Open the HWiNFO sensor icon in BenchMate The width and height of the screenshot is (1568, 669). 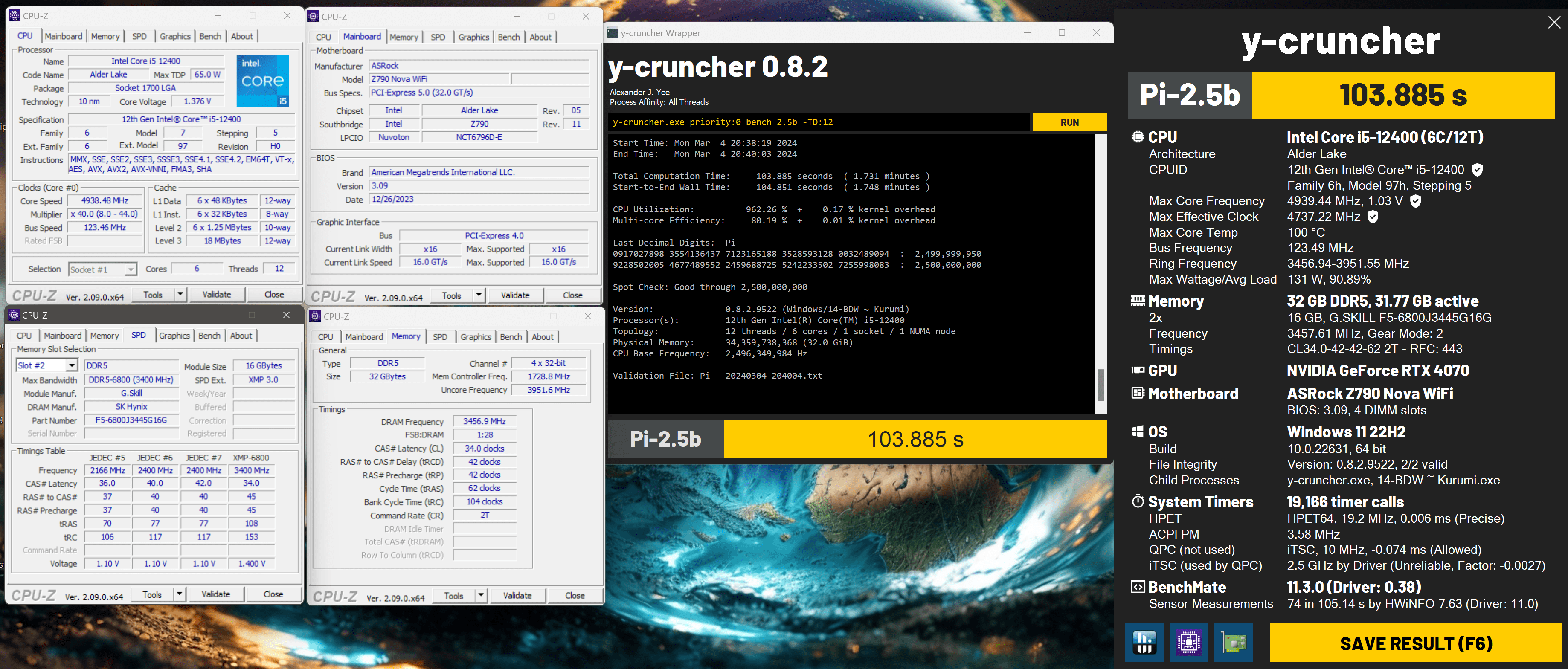(1144, 642)
